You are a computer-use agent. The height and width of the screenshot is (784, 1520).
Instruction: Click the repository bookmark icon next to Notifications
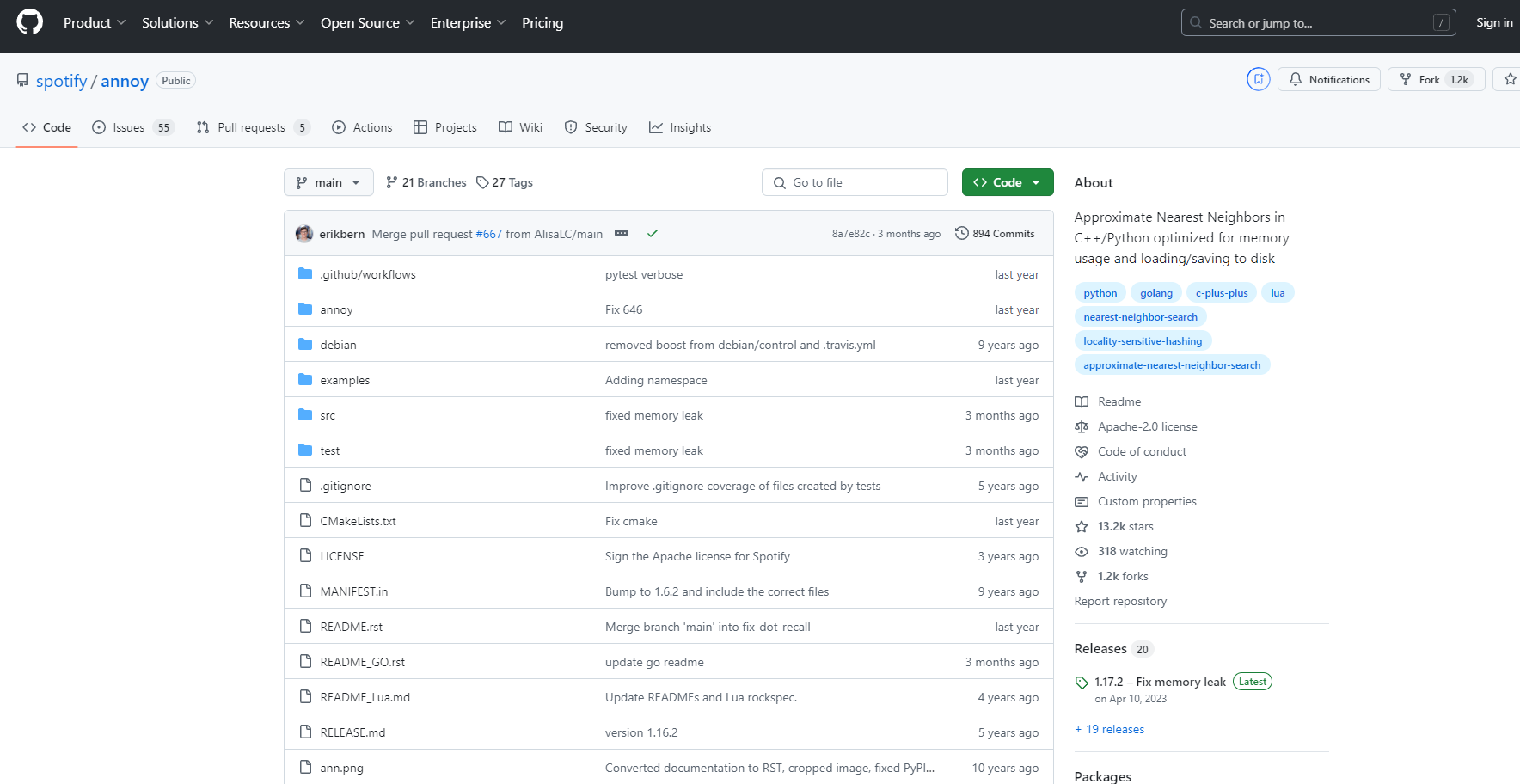pyautogui.click(x=1259, y=79)
